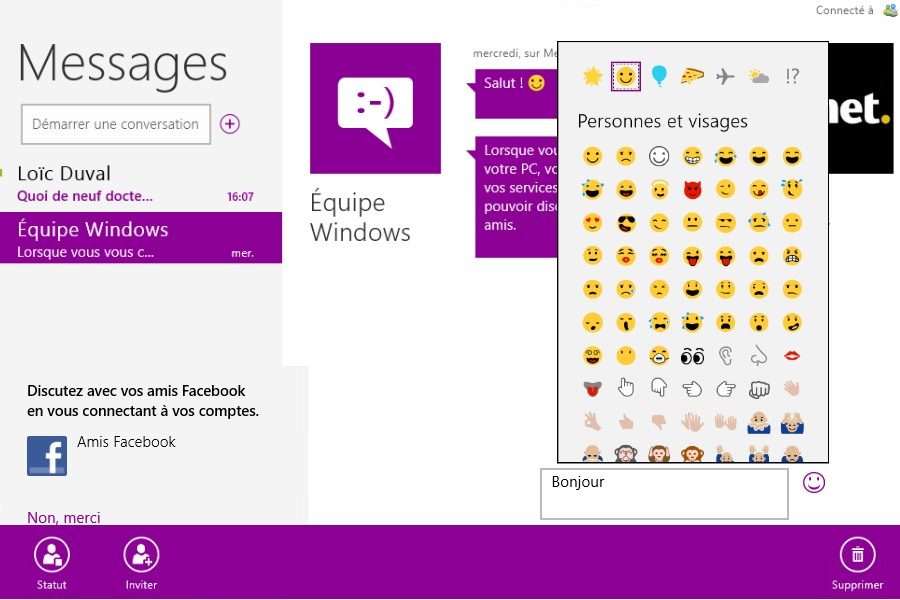
Task: Insert the thumbs up emoji
Action: coord(626,423)
